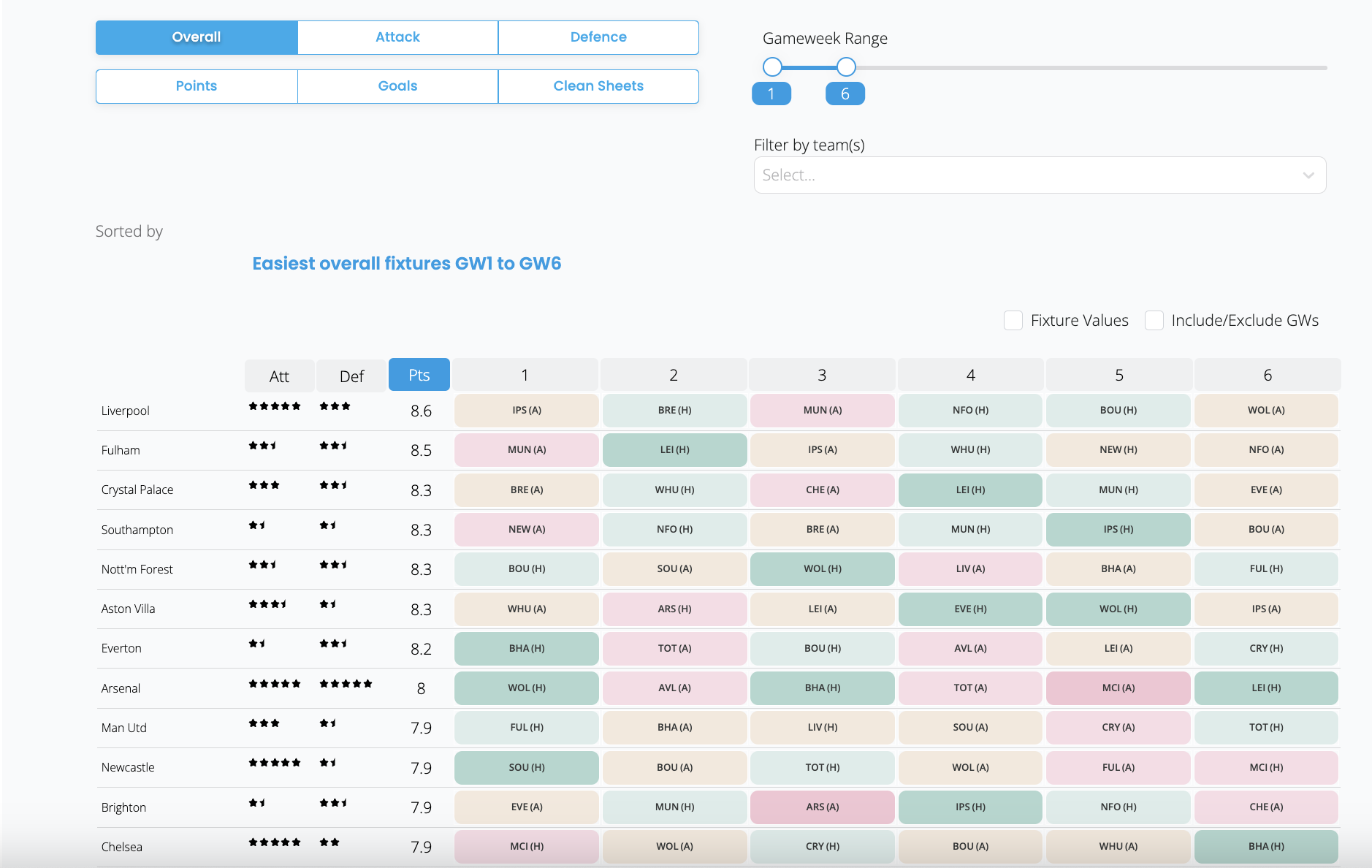Click Brighton's ARS (A) fixture cell

823,807
